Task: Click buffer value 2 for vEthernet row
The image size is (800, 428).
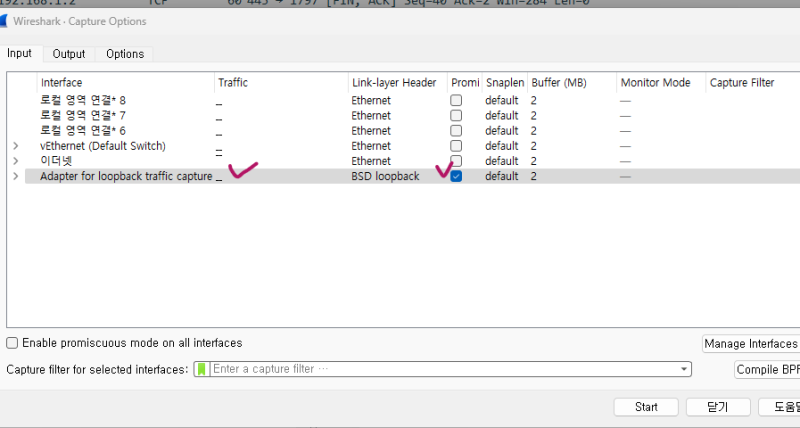Action: tap(534, 146)
